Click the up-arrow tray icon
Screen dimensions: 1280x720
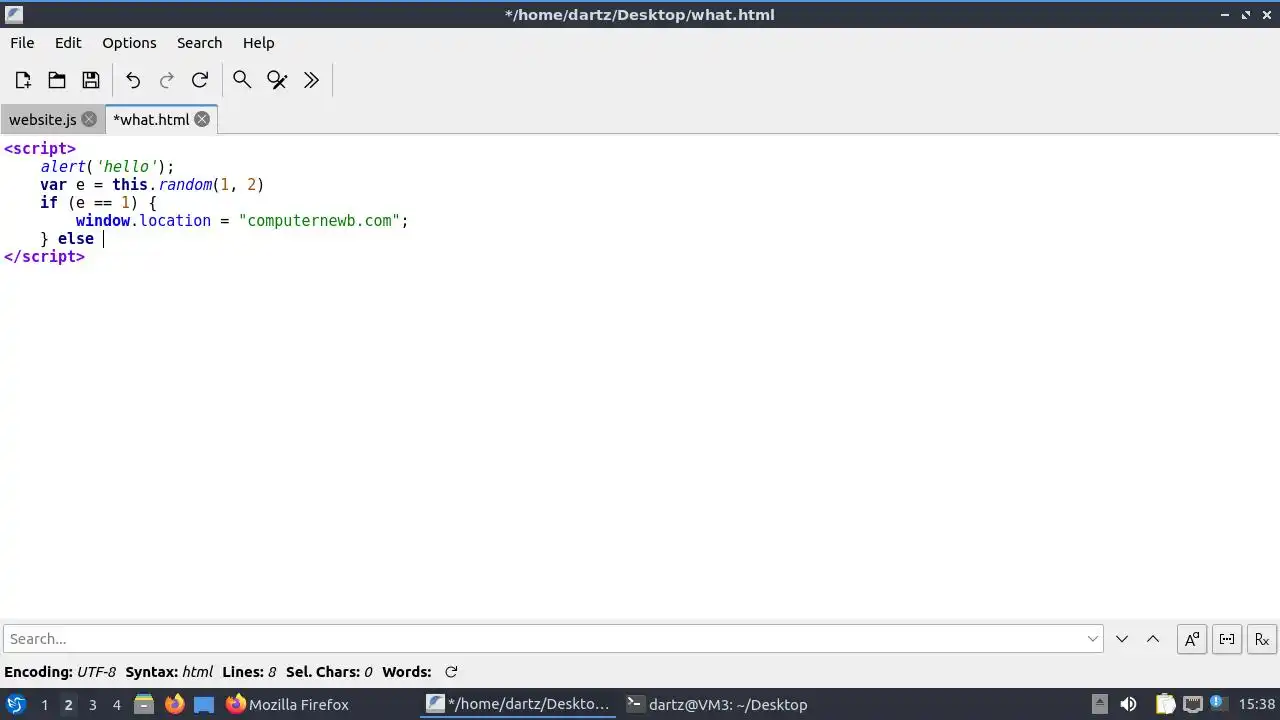coord(1099,704)
